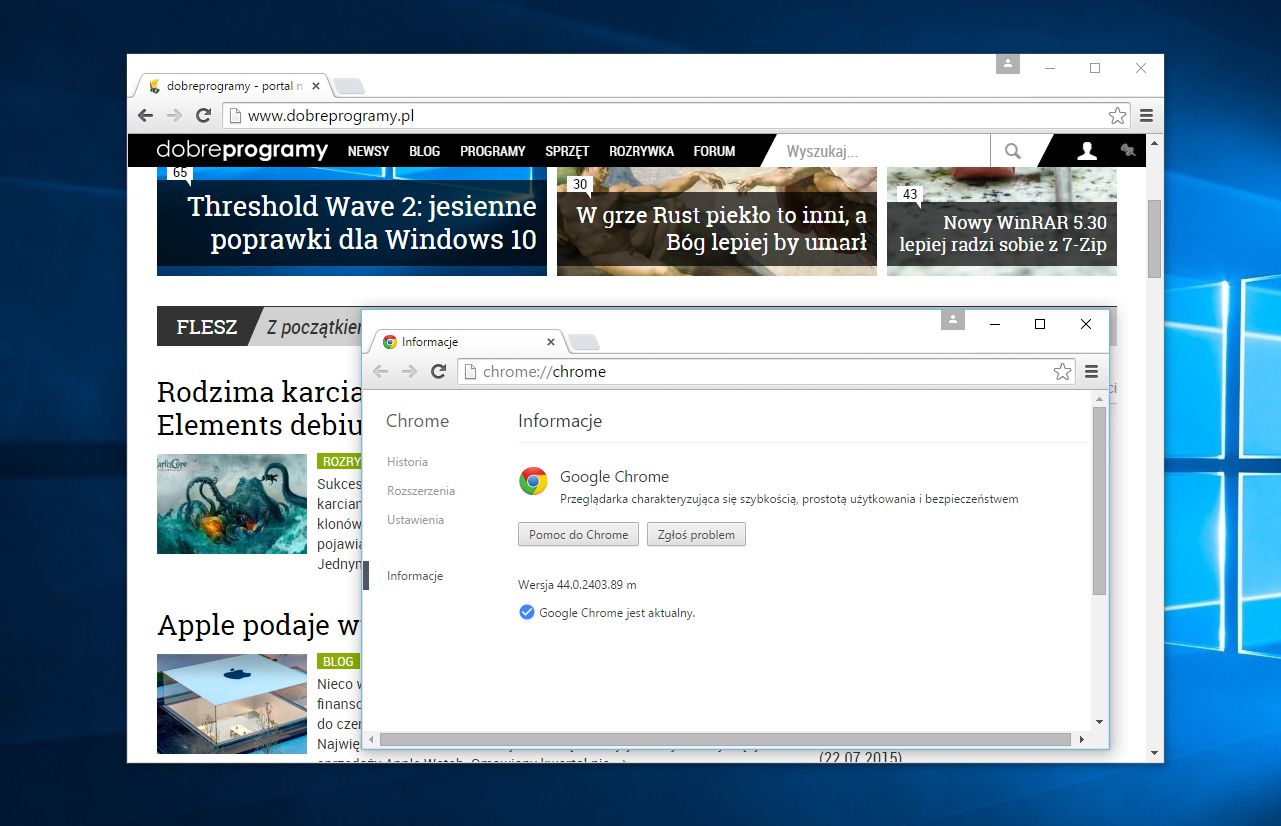Screen dimensions: 1281x826
Task: Go back in the dobreprogramy browser window
Action: 146,116
